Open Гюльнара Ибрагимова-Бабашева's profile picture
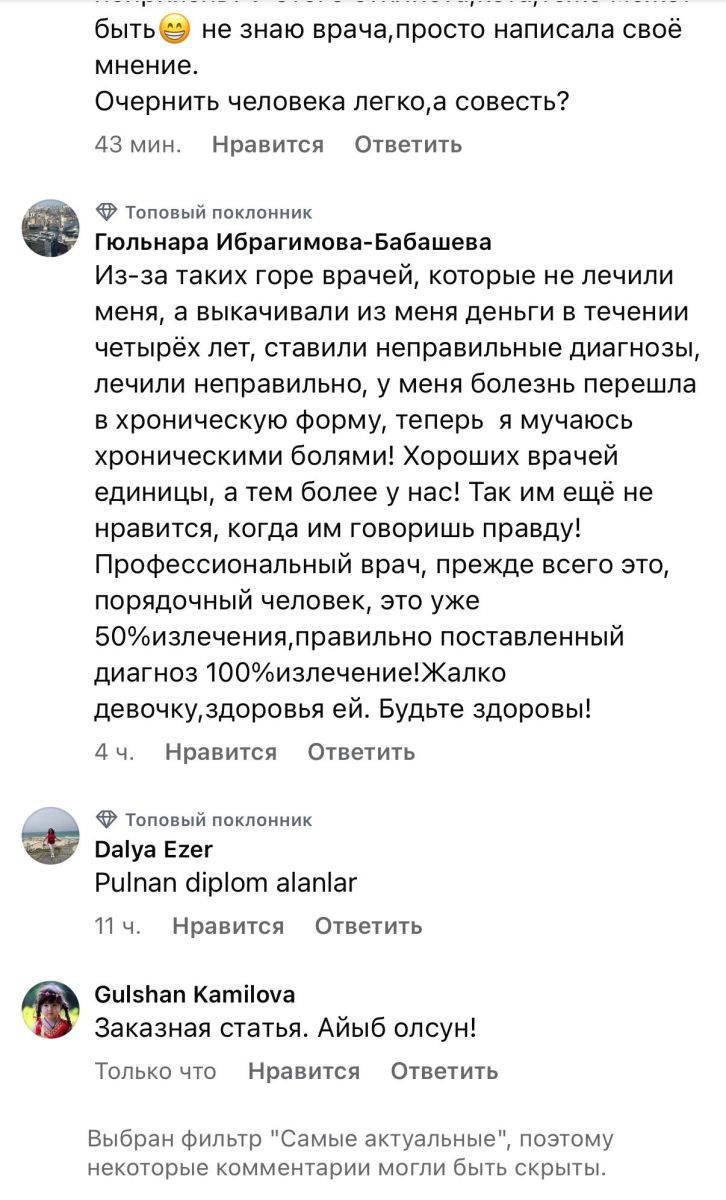 (x=50, y=227)
